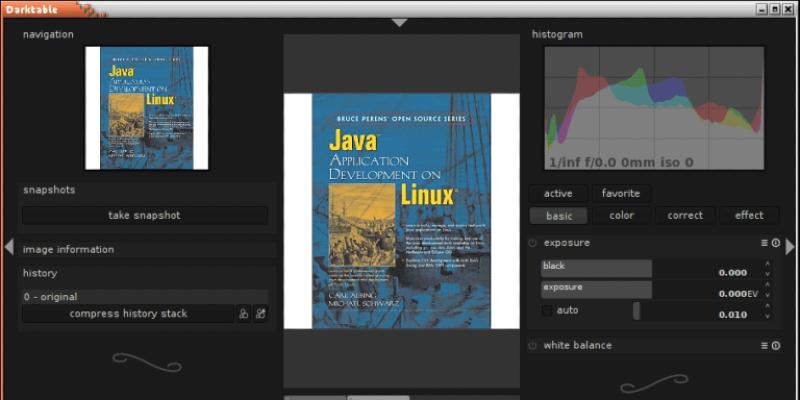Screen dimensions: 800x400
Task: Collapse the left panel with arrow
Action: 9,247
